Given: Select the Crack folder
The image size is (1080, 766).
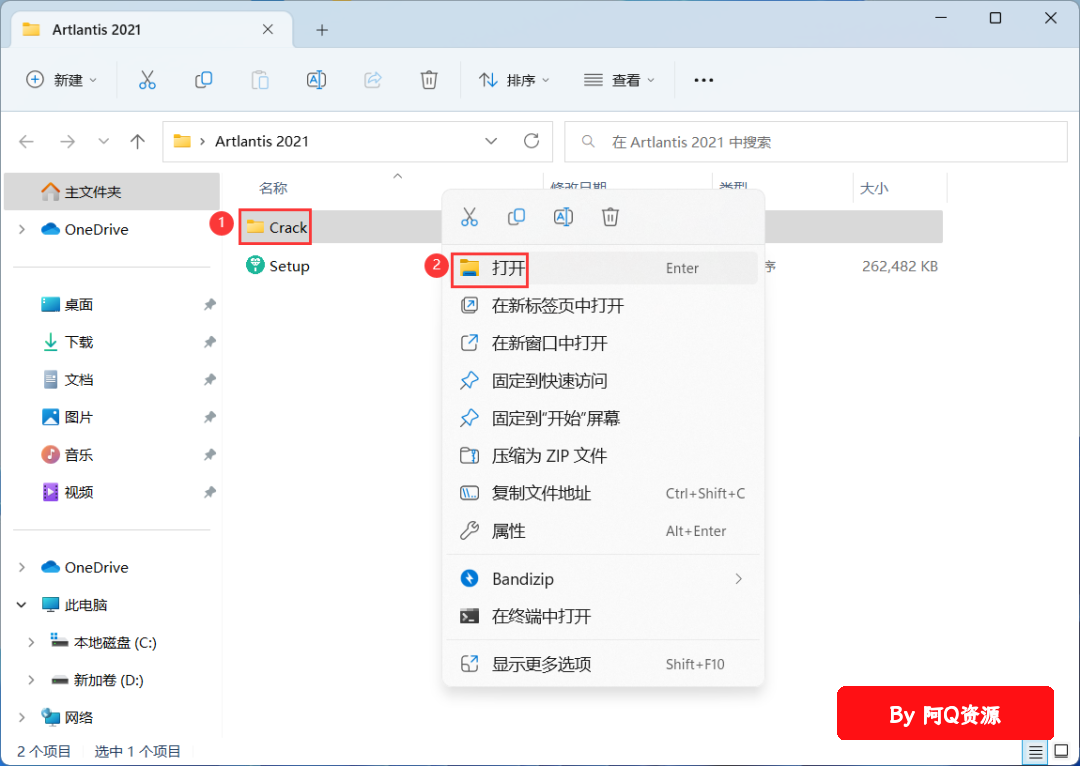Looking at the screenshot, I should (x=277, y=227).
